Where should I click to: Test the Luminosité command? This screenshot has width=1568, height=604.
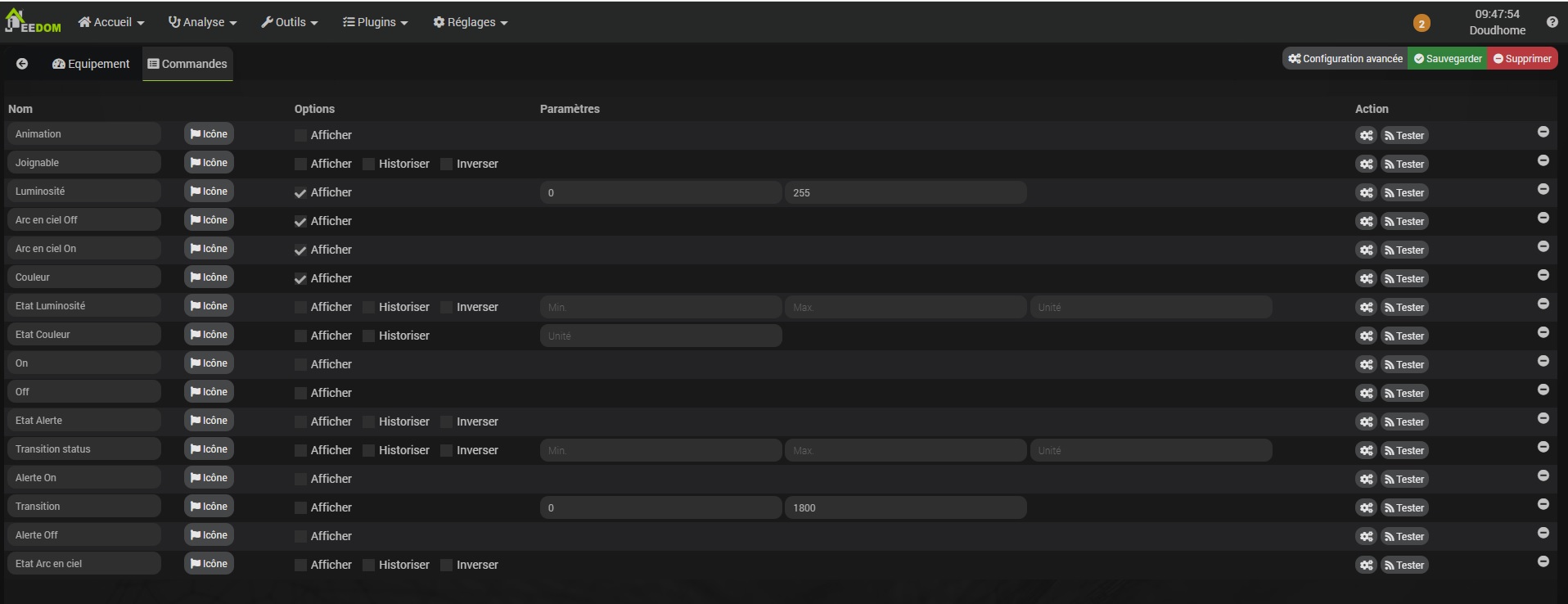(x=1404, y=193)
